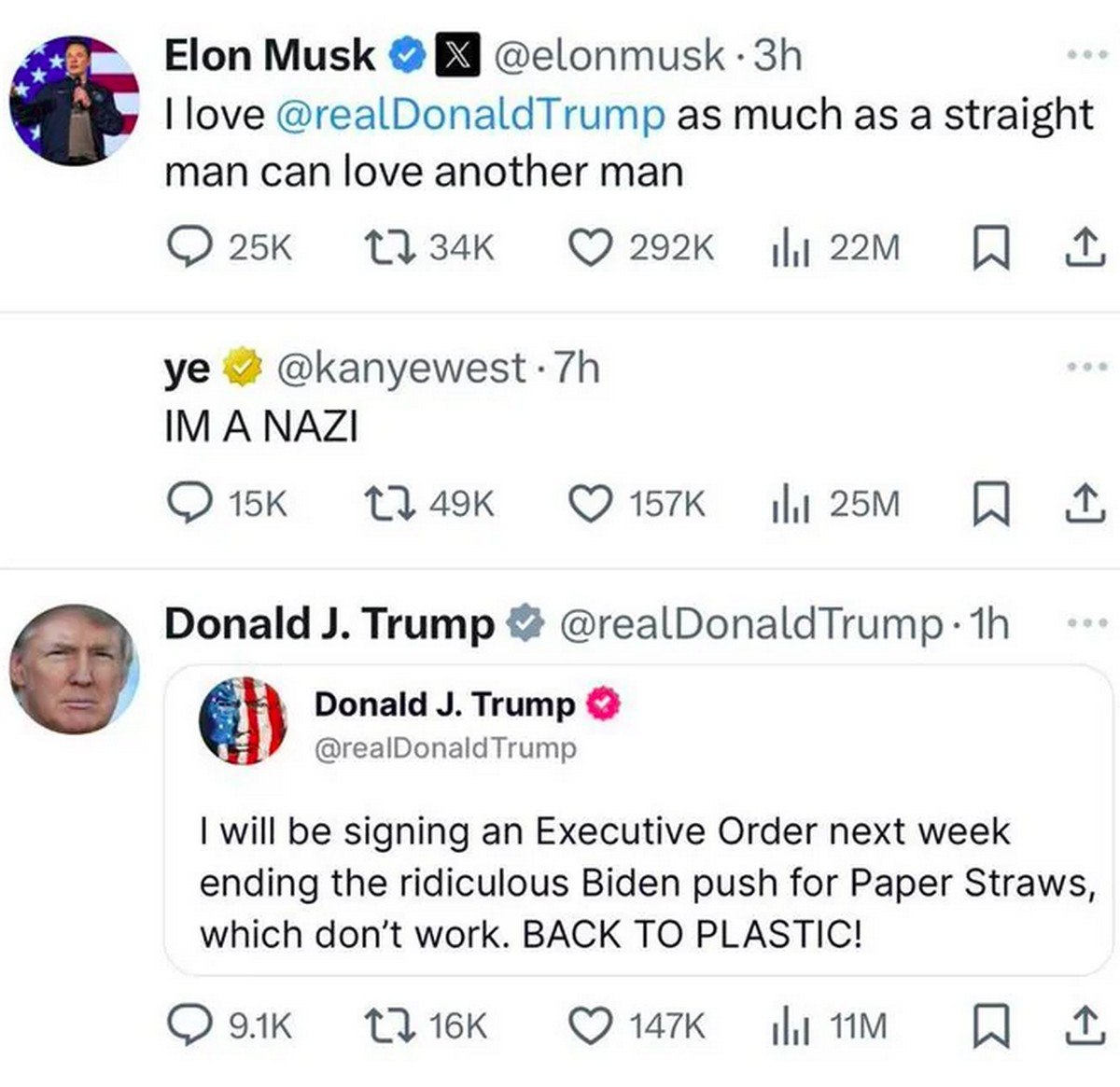View analytics showing 22M views
This screenshot has height=1087, width=1120.
[835, 248]
